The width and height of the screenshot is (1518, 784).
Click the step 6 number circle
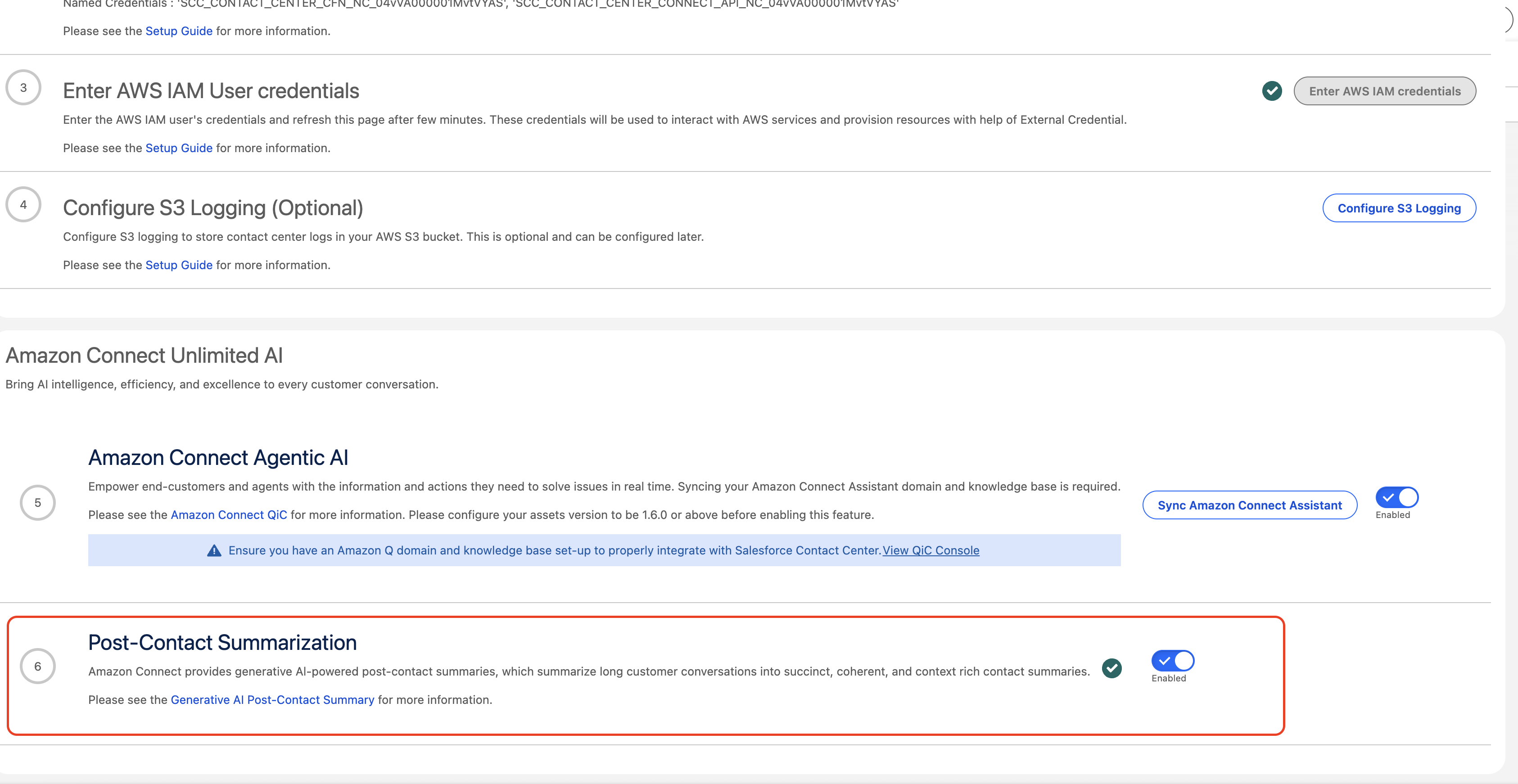[x=38, y=666]
